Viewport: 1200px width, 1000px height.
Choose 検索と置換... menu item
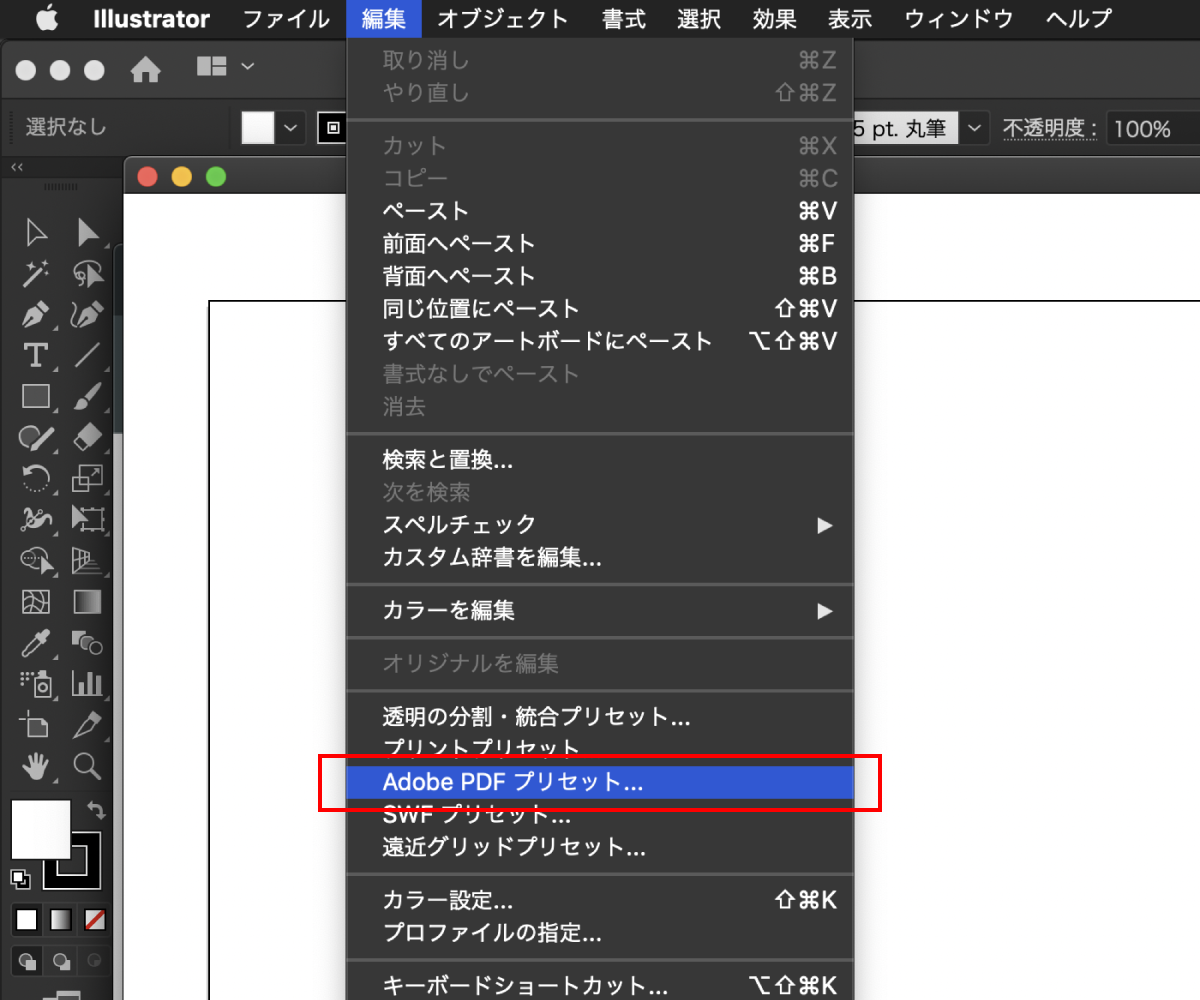599,460
